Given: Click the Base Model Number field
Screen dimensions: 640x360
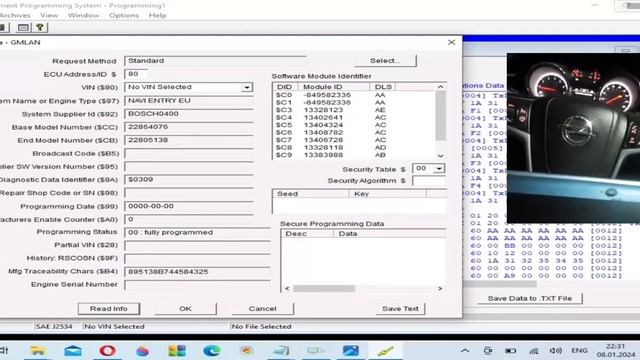Looking at the screenshot, I should tap(189, 127).
